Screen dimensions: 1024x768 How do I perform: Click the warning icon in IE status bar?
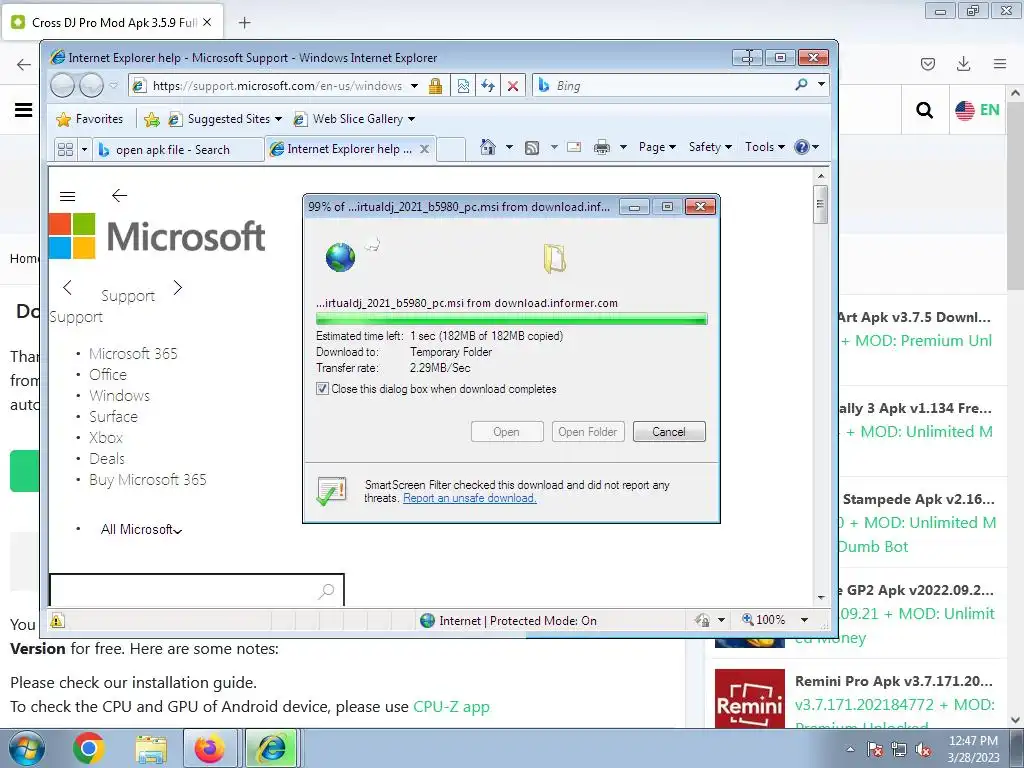(57, 620)
